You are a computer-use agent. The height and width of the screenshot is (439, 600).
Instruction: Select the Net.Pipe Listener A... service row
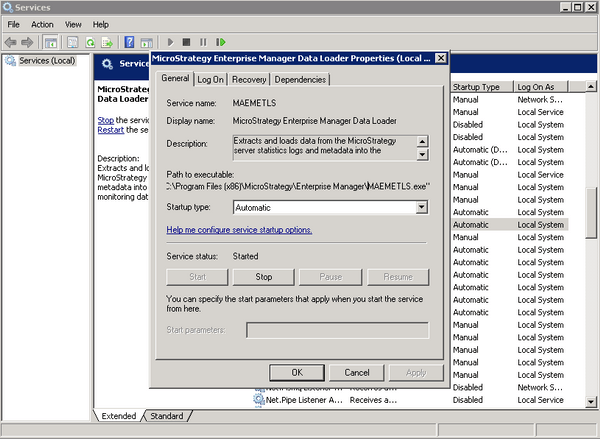[409, 400]
